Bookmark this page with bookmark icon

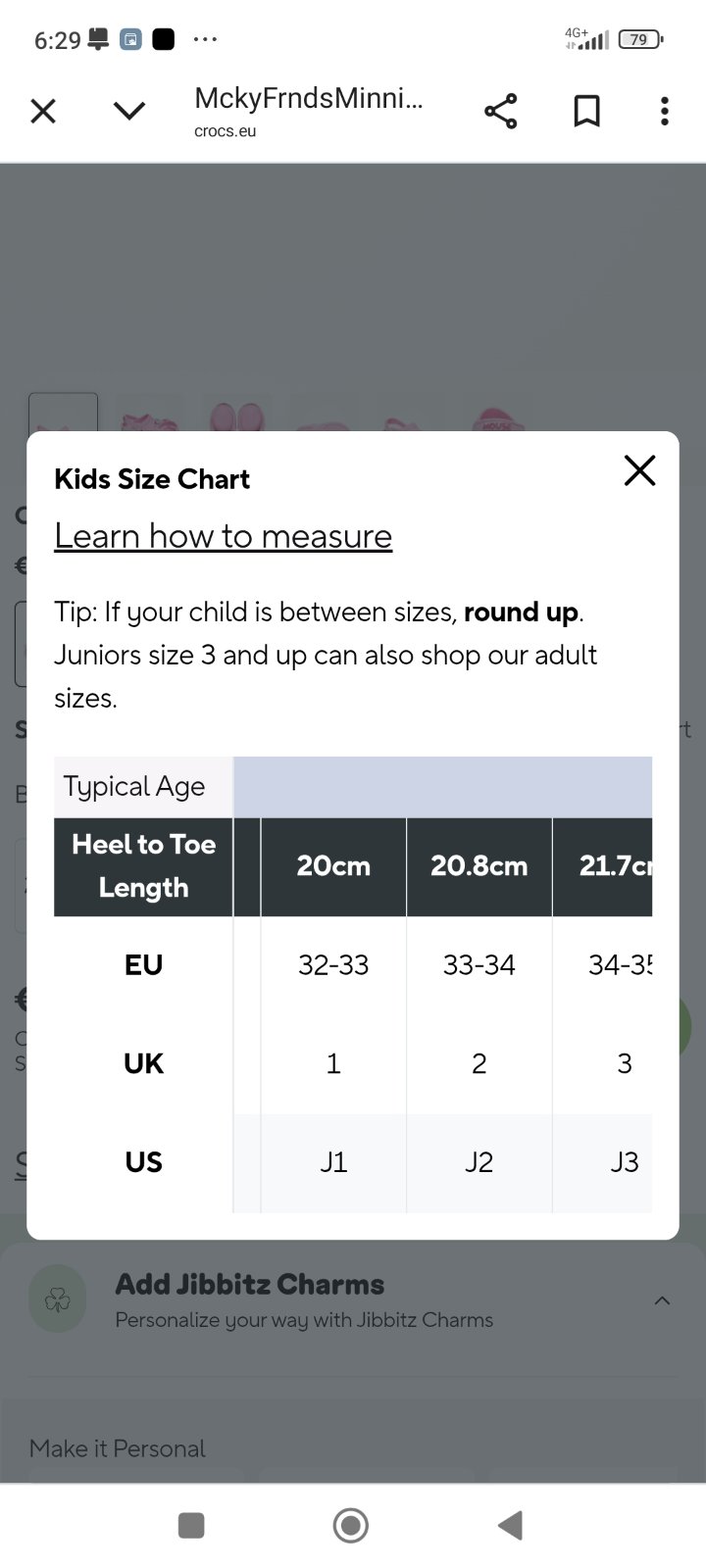tap(586, 112)
